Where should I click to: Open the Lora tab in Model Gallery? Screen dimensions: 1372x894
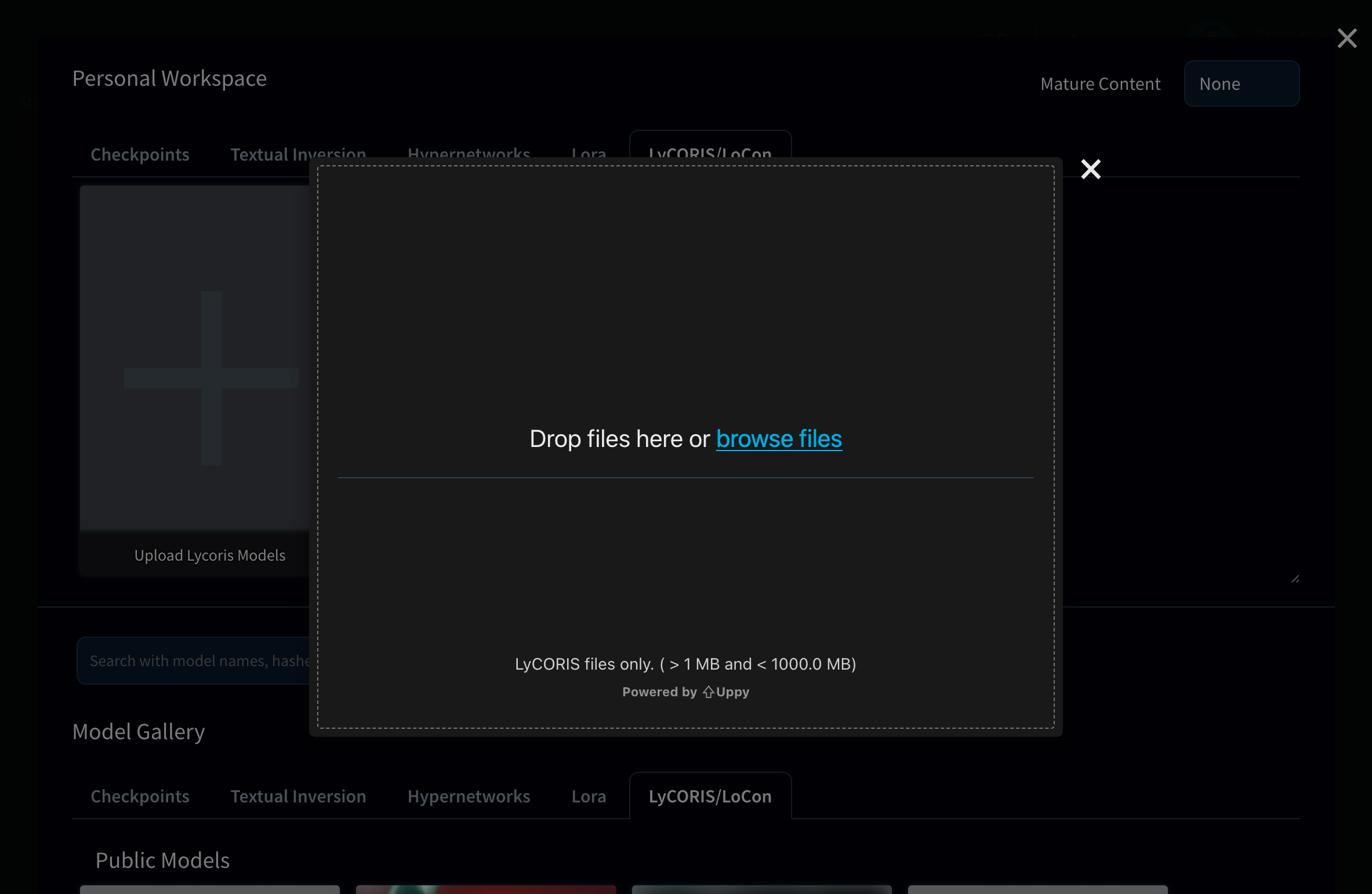(589, 796)
